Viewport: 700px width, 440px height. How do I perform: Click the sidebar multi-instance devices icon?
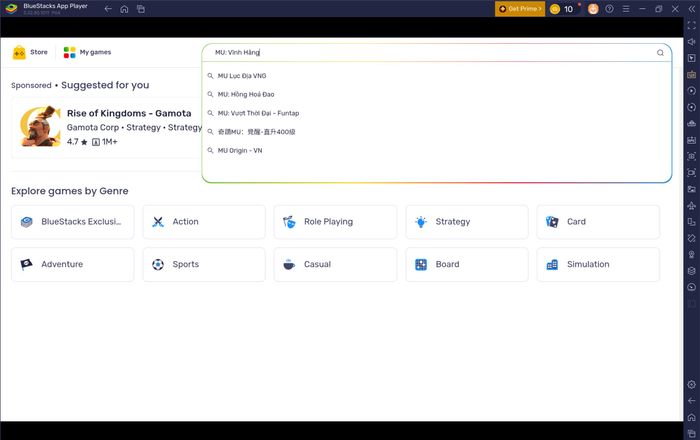click(692, 222)
